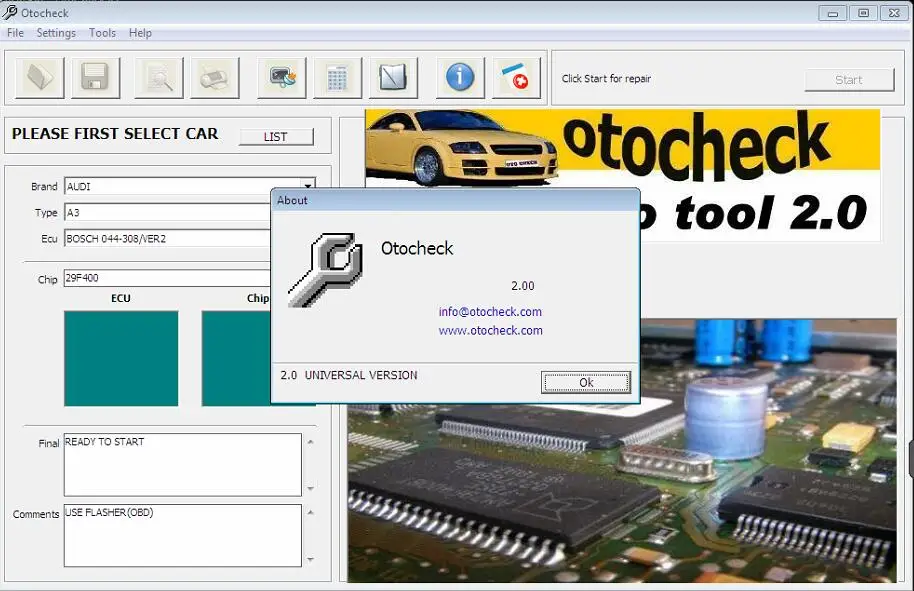Open the terminal connection toolbar icon
Viewport: 914px width, 591px height.
click(282, 78)
